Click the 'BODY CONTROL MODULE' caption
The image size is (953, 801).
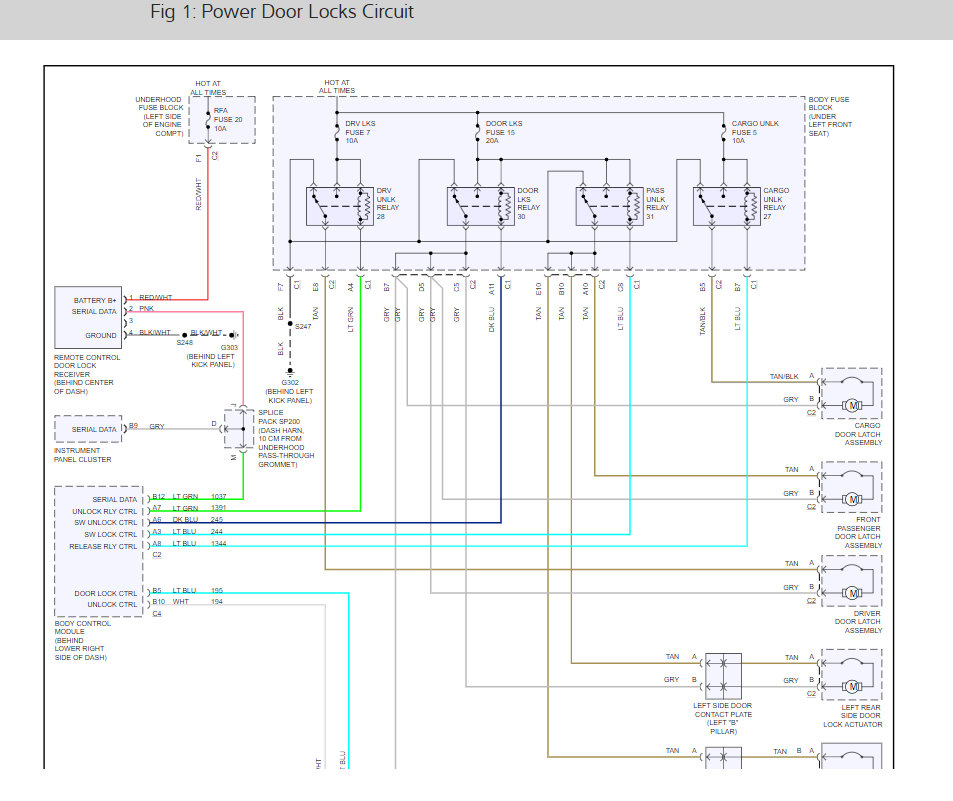point(83,641)
